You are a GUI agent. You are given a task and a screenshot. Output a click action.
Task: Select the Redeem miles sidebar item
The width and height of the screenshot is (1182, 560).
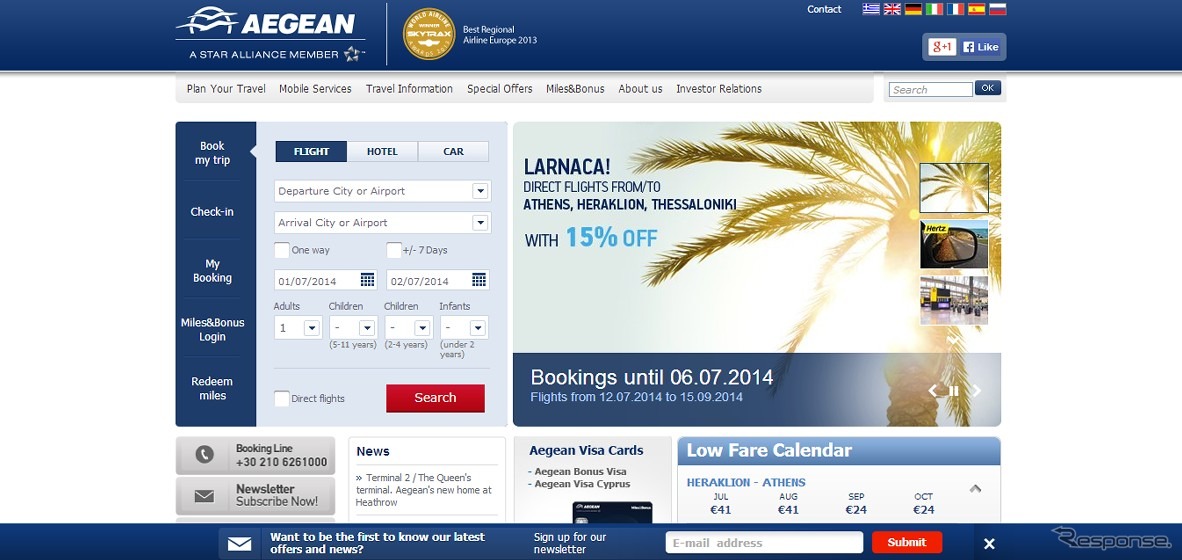point(212,388)
